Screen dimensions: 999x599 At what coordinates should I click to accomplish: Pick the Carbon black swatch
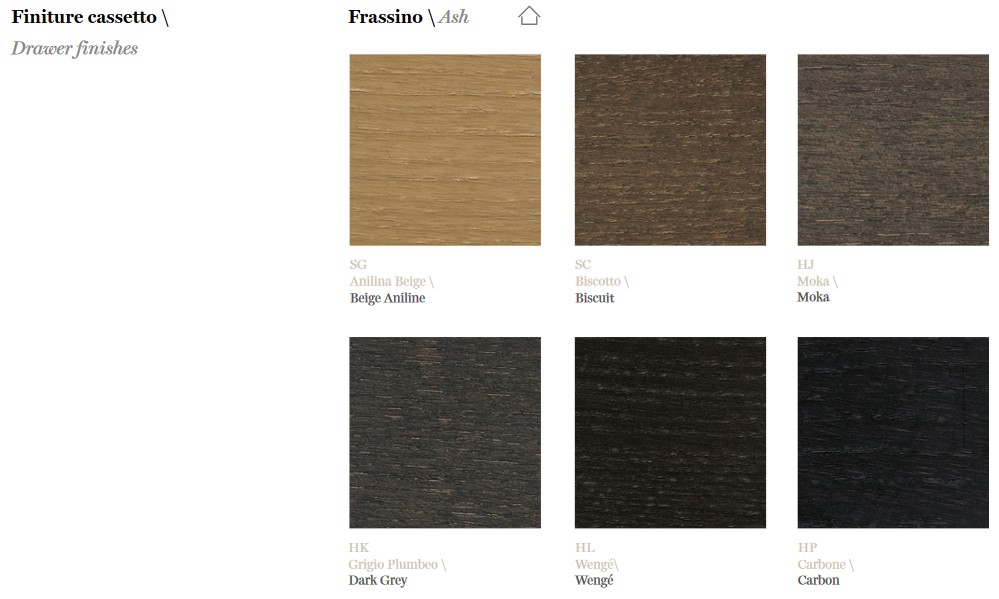893,433
